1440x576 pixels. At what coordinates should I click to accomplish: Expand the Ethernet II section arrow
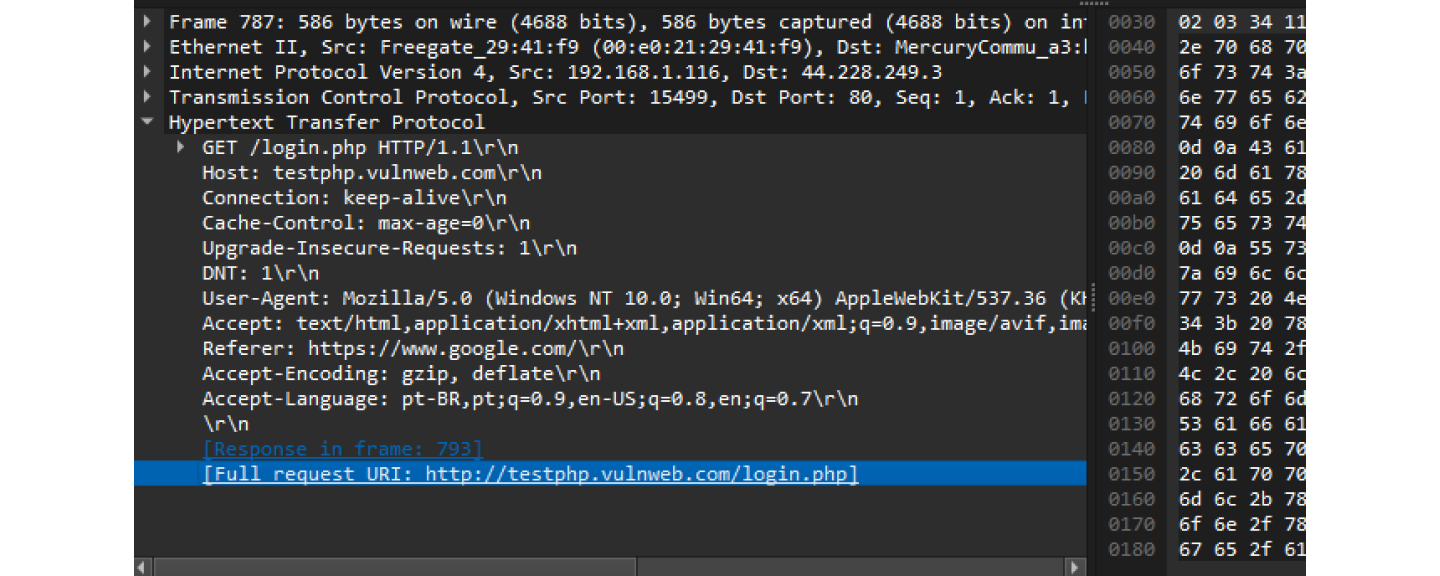pyautogui.click(x=148, y=47)
